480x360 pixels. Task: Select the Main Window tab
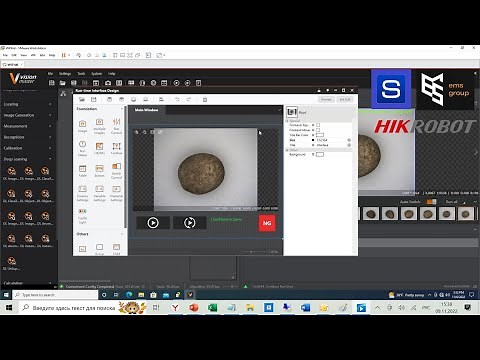point(147,110)
